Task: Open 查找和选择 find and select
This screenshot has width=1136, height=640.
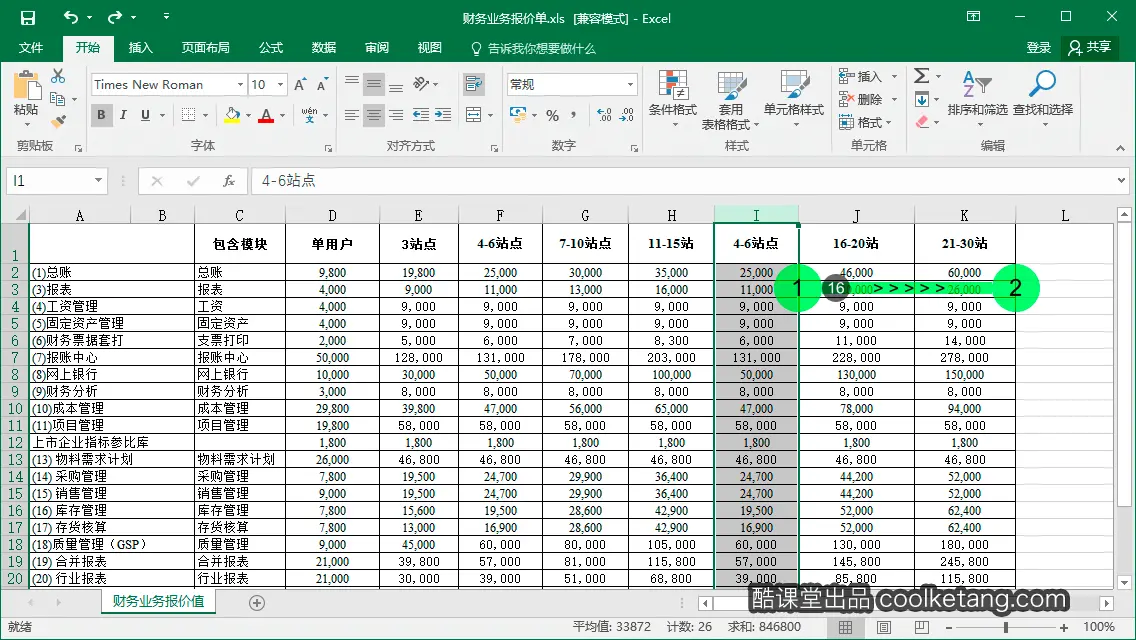Action: [x=1043, y=100]
